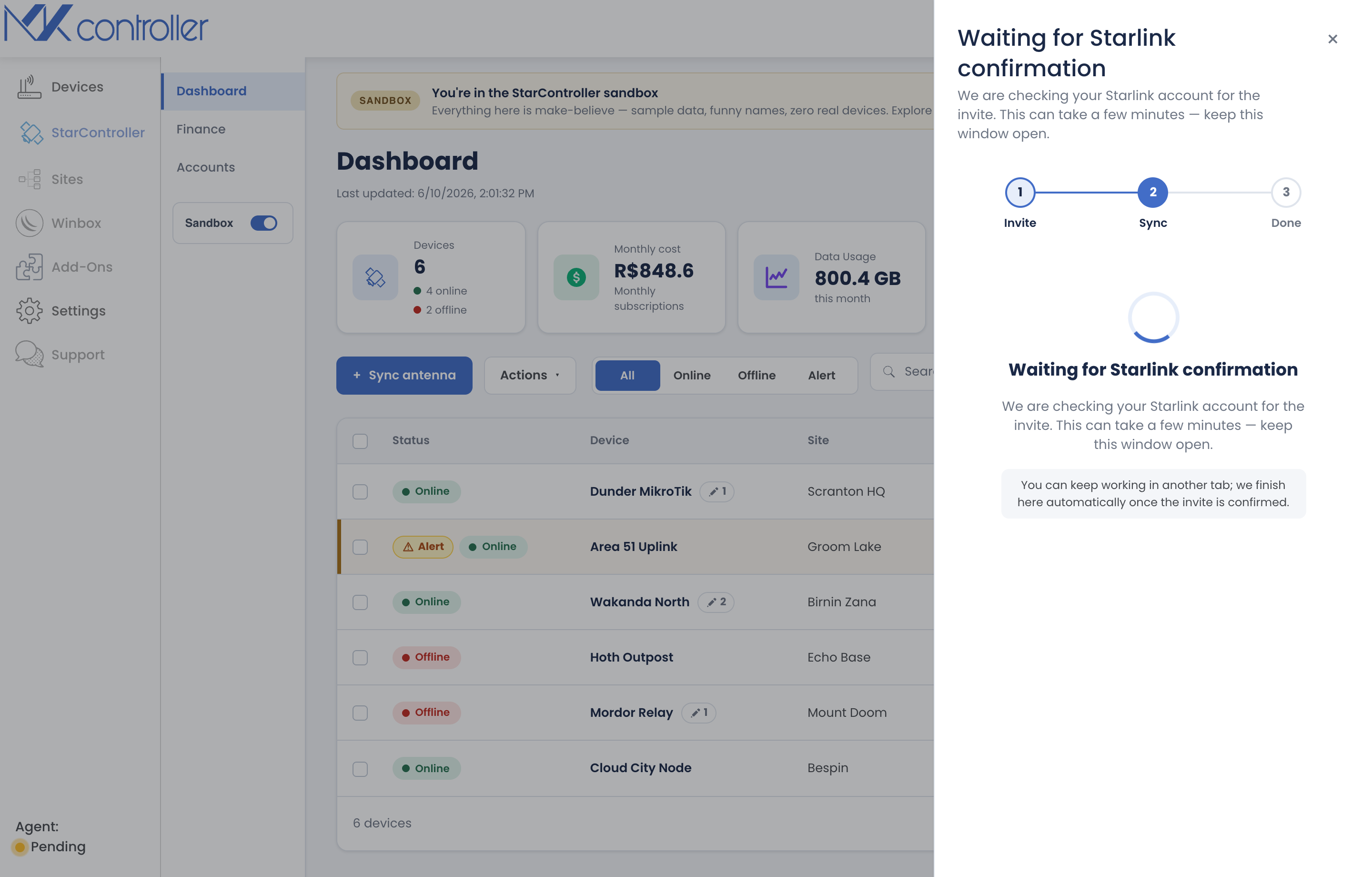
Task: Open the Area 51 Uplink device link
Action: pos(634,546)
